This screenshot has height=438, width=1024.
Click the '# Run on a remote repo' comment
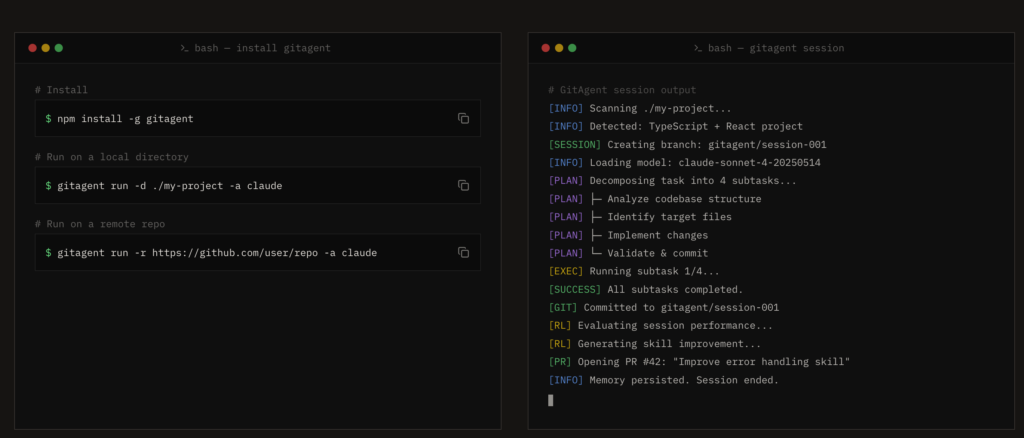point(100,224)
